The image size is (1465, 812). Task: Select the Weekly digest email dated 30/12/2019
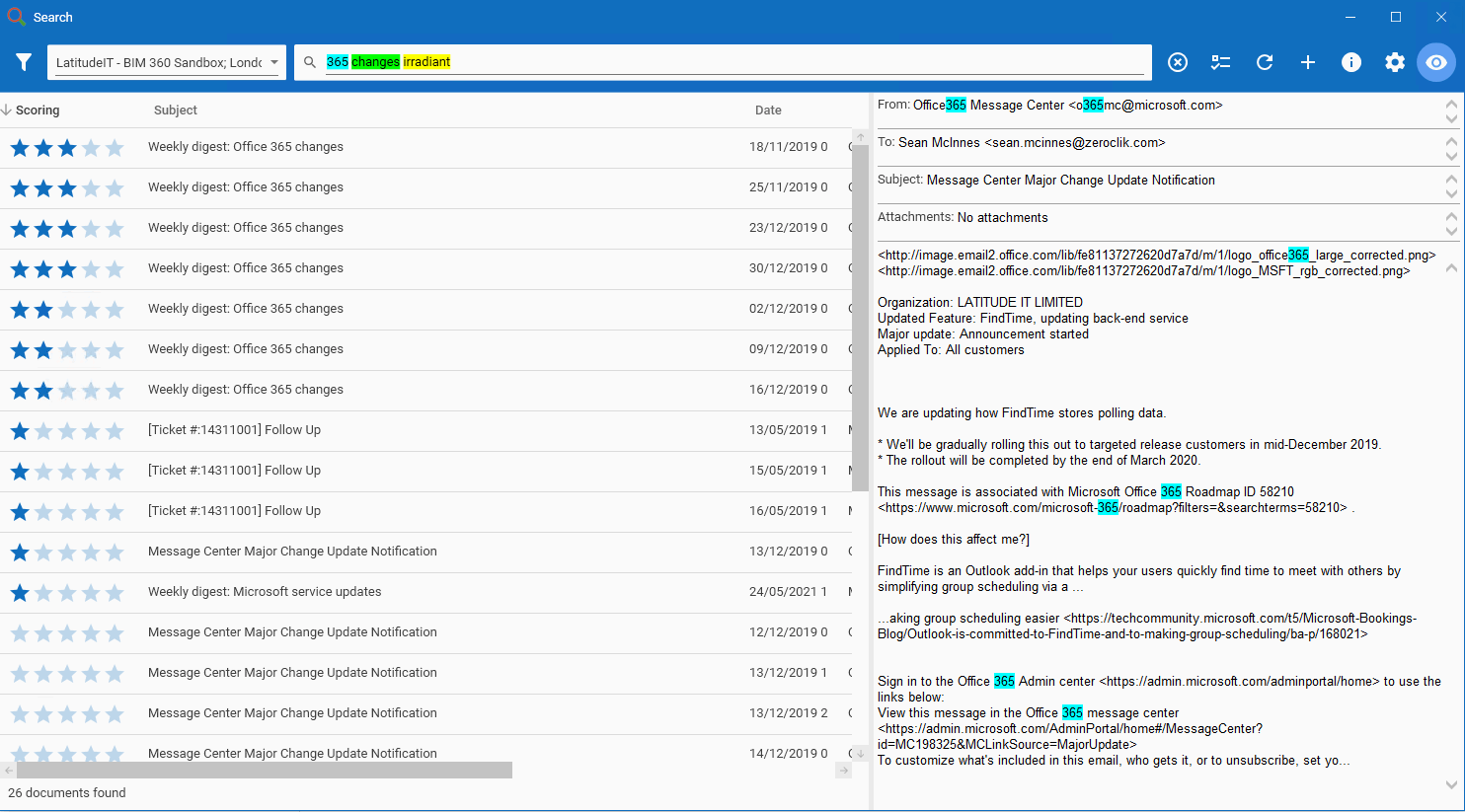coord(425,268)
